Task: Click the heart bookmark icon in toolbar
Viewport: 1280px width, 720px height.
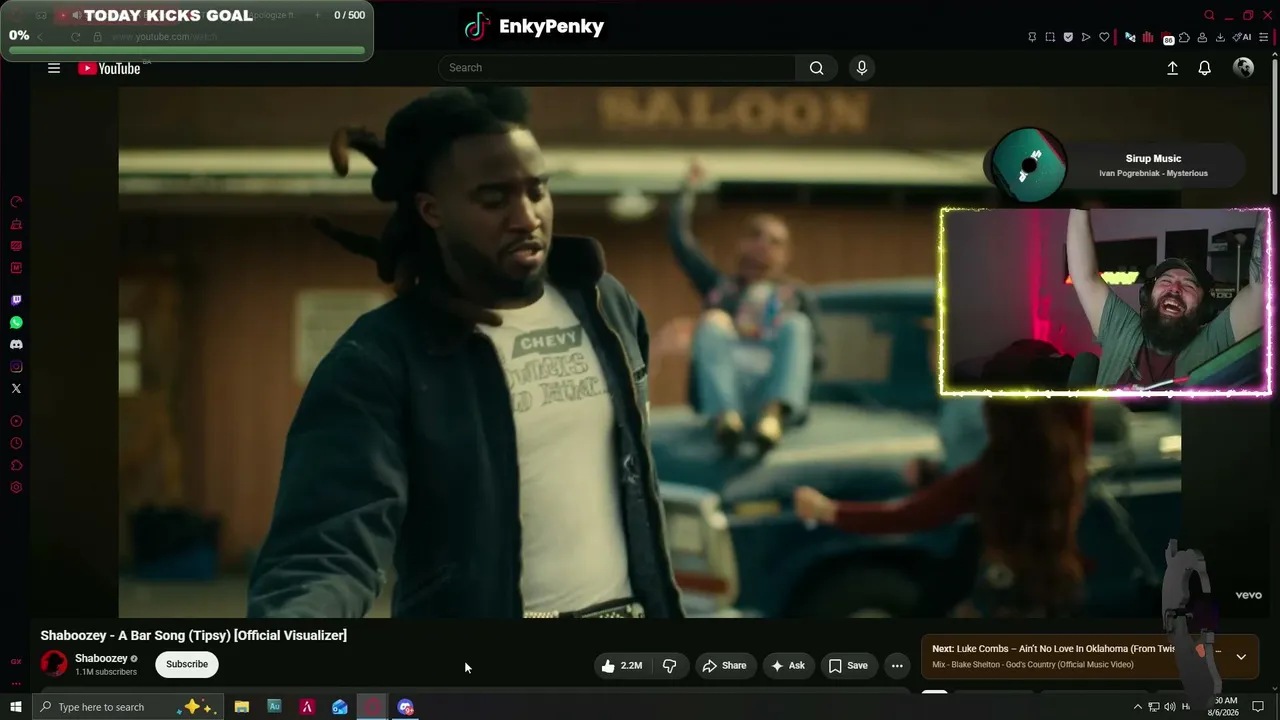Action: [x=1104, y=37]
